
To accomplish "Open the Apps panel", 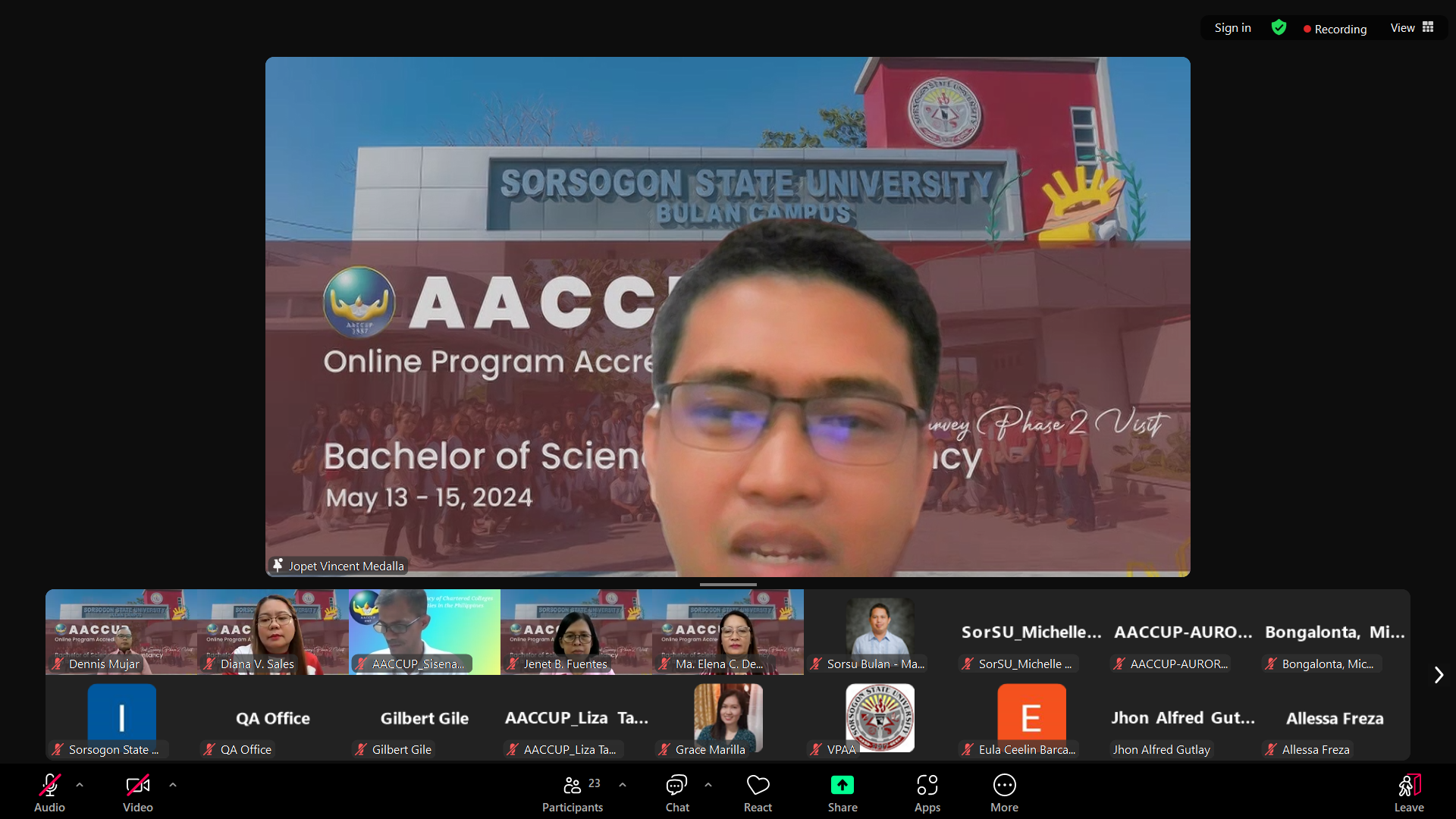I will [x=927, y=785].
